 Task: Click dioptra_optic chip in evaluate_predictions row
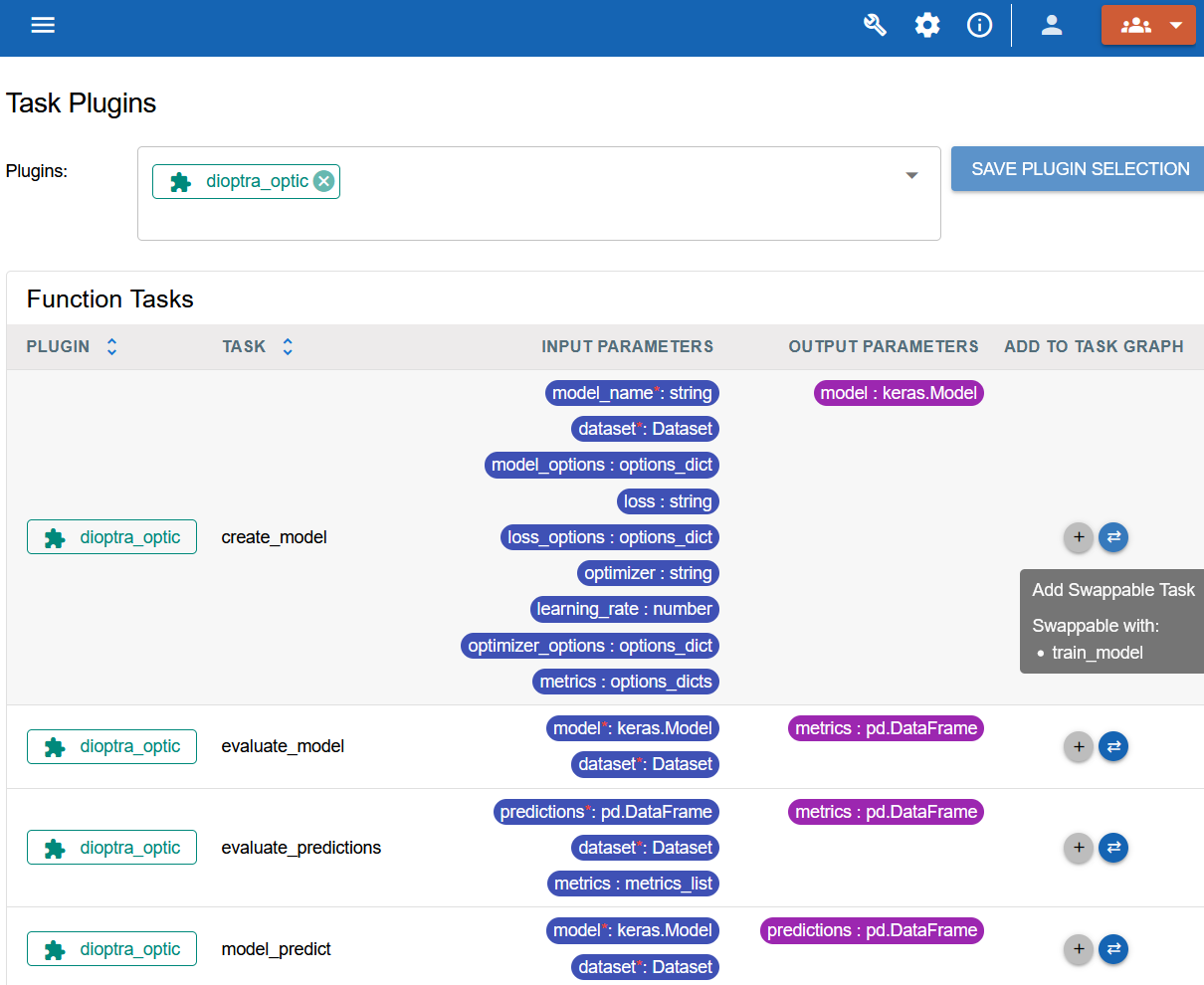tap(111, 848)
